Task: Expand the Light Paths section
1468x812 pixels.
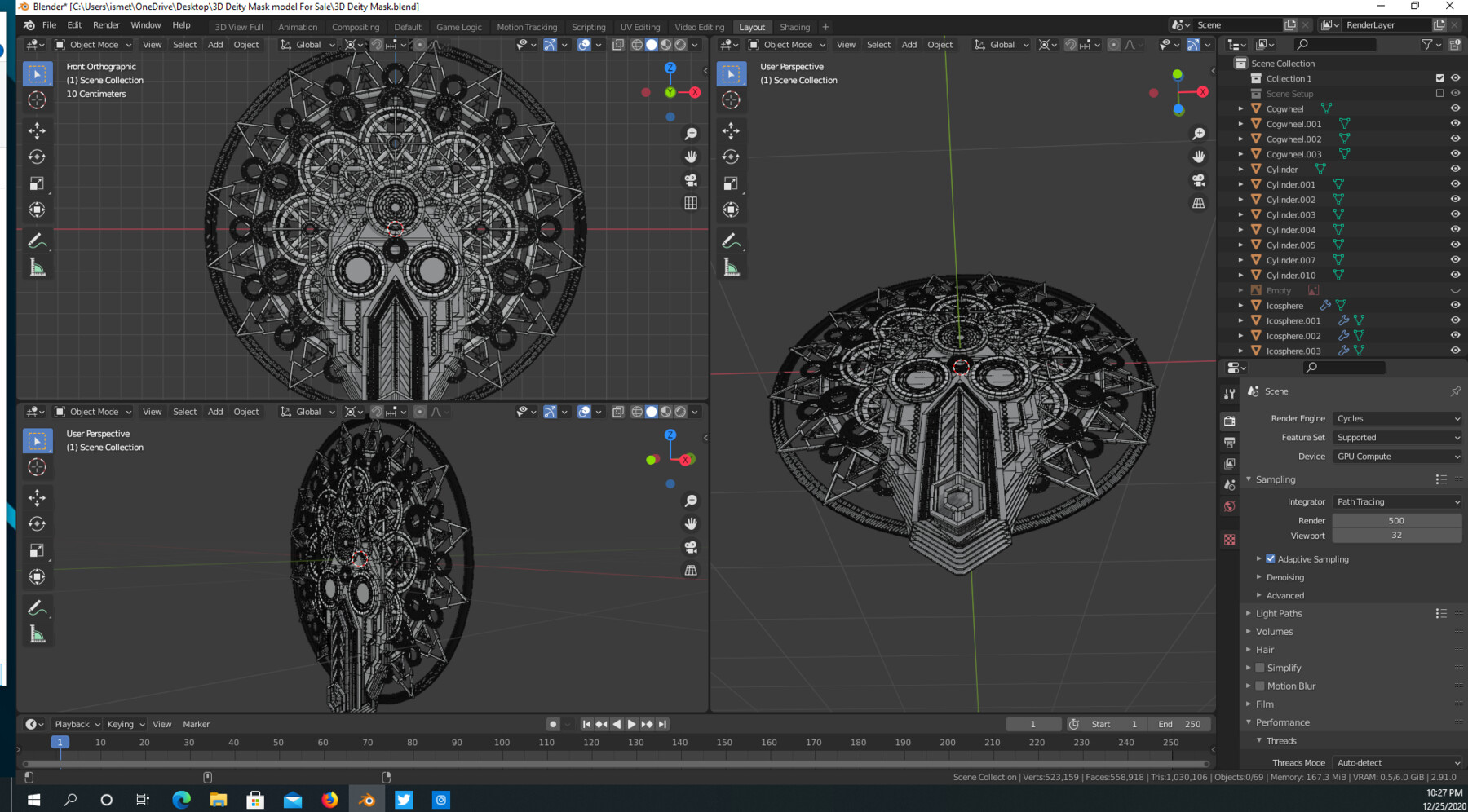Action: [x=1277, y=613]
